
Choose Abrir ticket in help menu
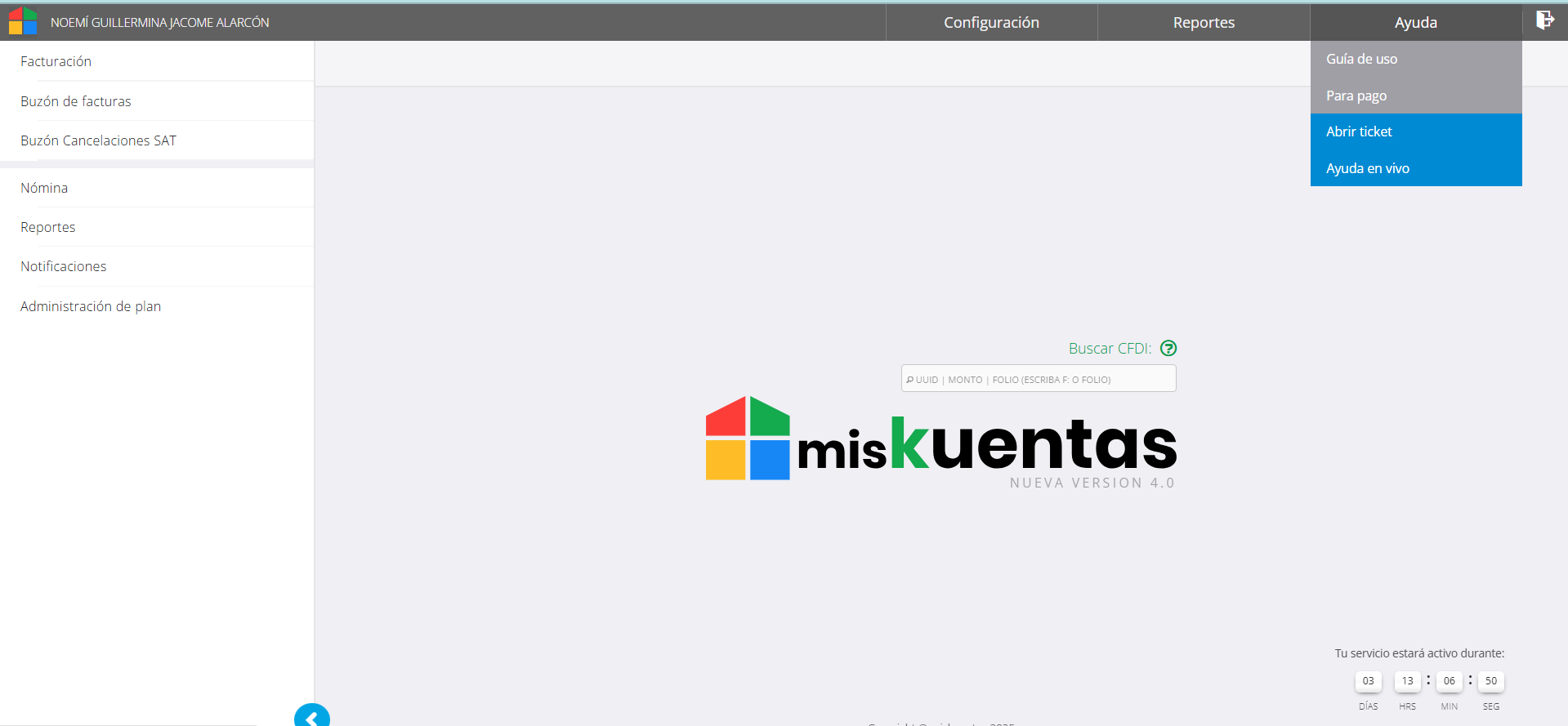pyautogui.click(x=1359, y=131)
